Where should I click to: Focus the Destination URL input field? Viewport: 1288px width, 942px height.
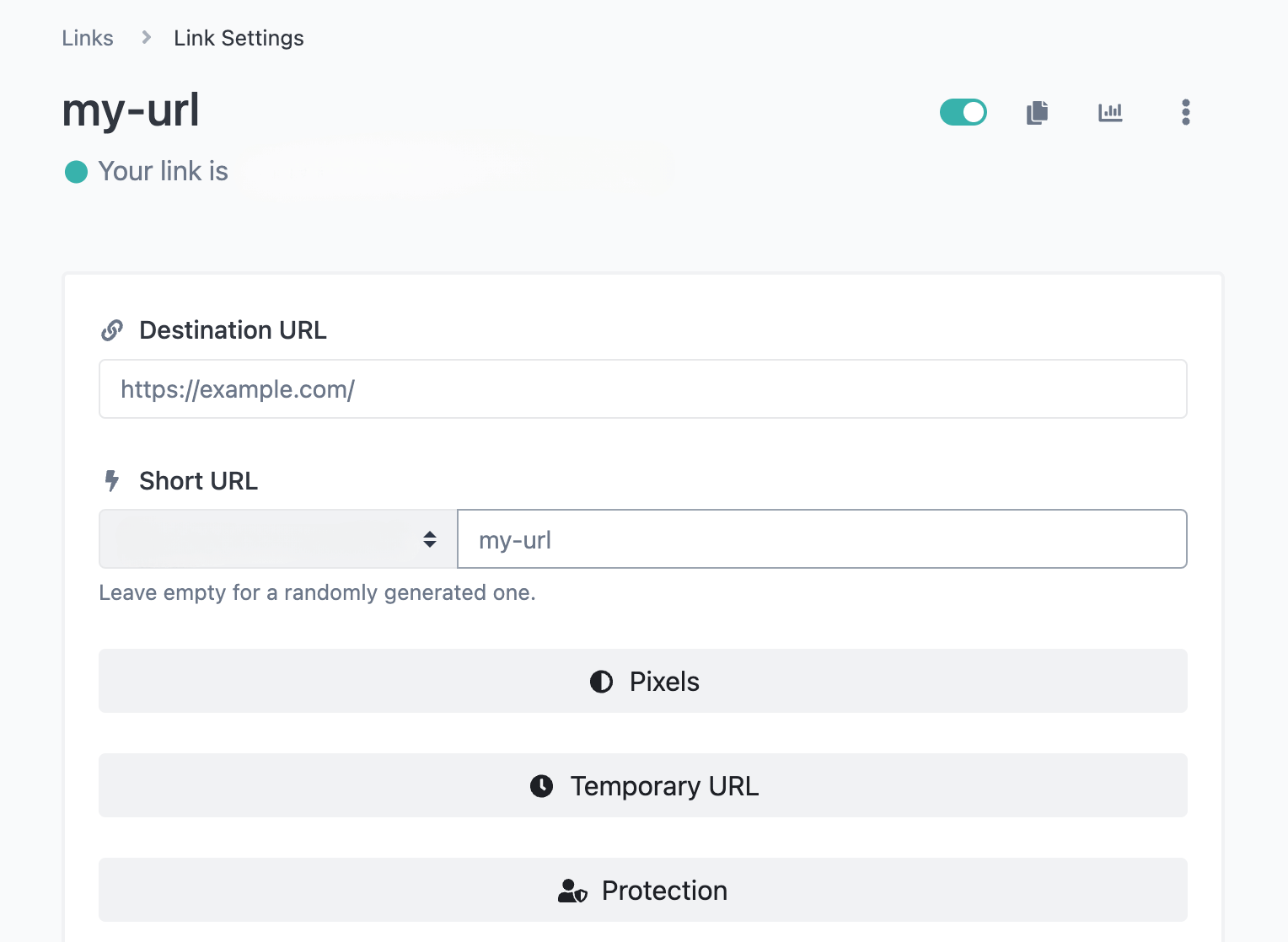coord(642,389)
